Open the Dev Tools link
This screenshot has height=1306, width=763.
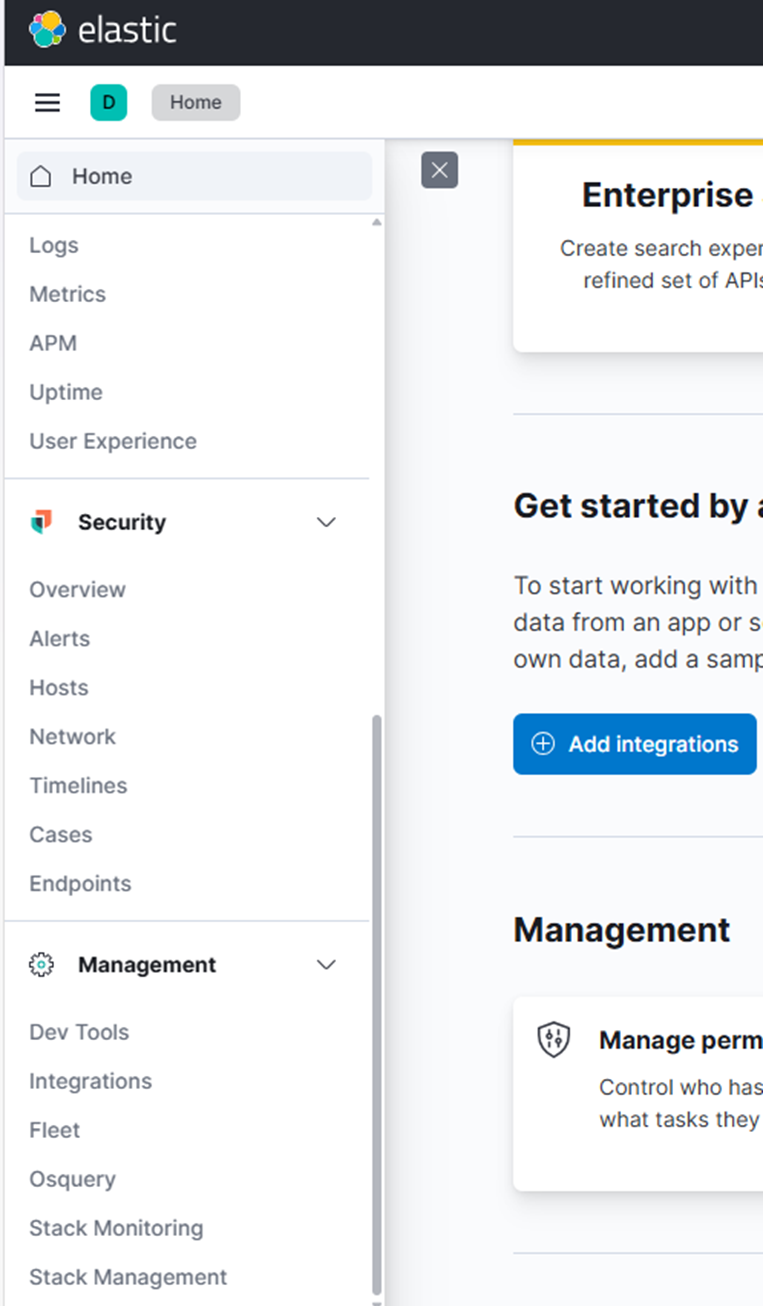click(x=79, y=1032)
